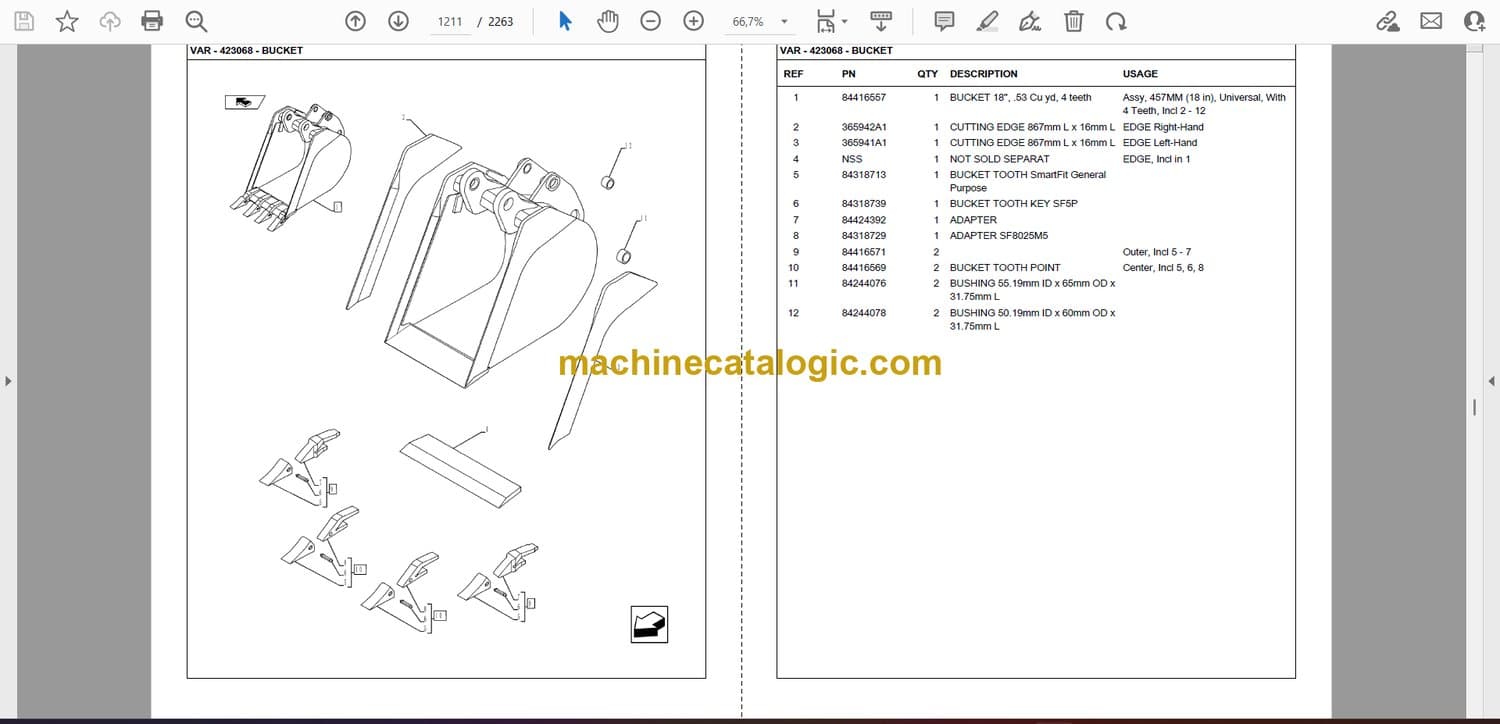Click part number 84416571
The image size is (1500, 724).
864,252
